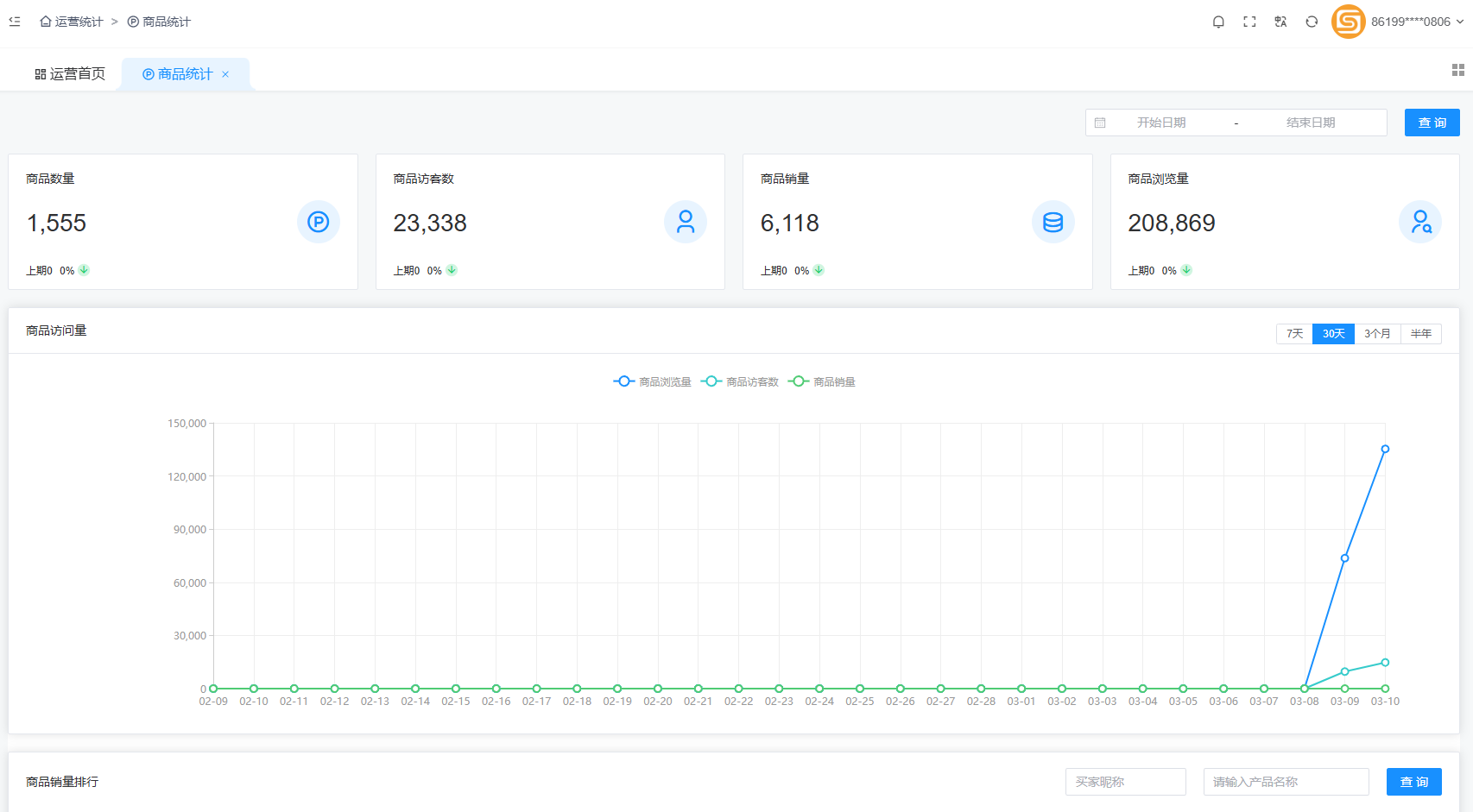This screenshot has height=812, width=1473.
Task: Collapse the sidebar menu icon
Action: coord(15,22)
